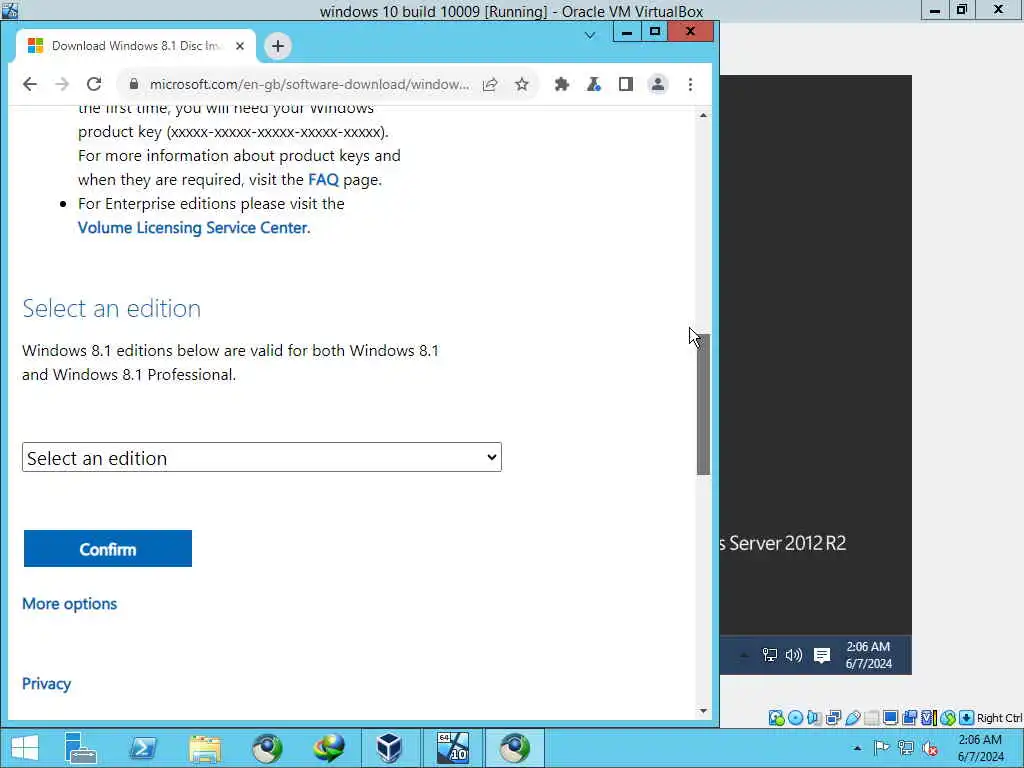
Task: Click the scrollbar down arrow
Action: (x=703, y=711)
